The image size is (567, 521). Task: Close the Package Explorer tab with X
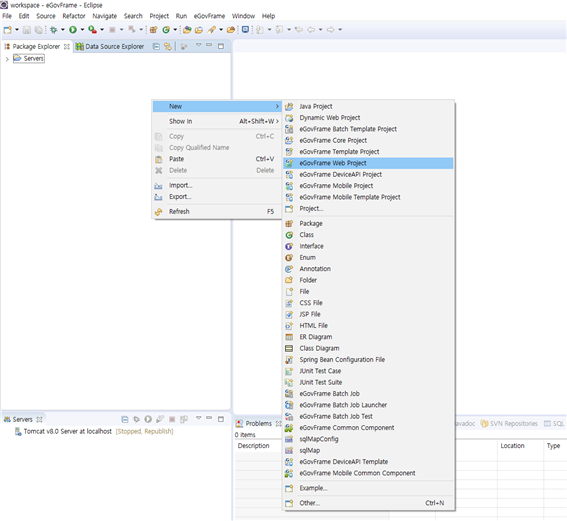(67, 47)
